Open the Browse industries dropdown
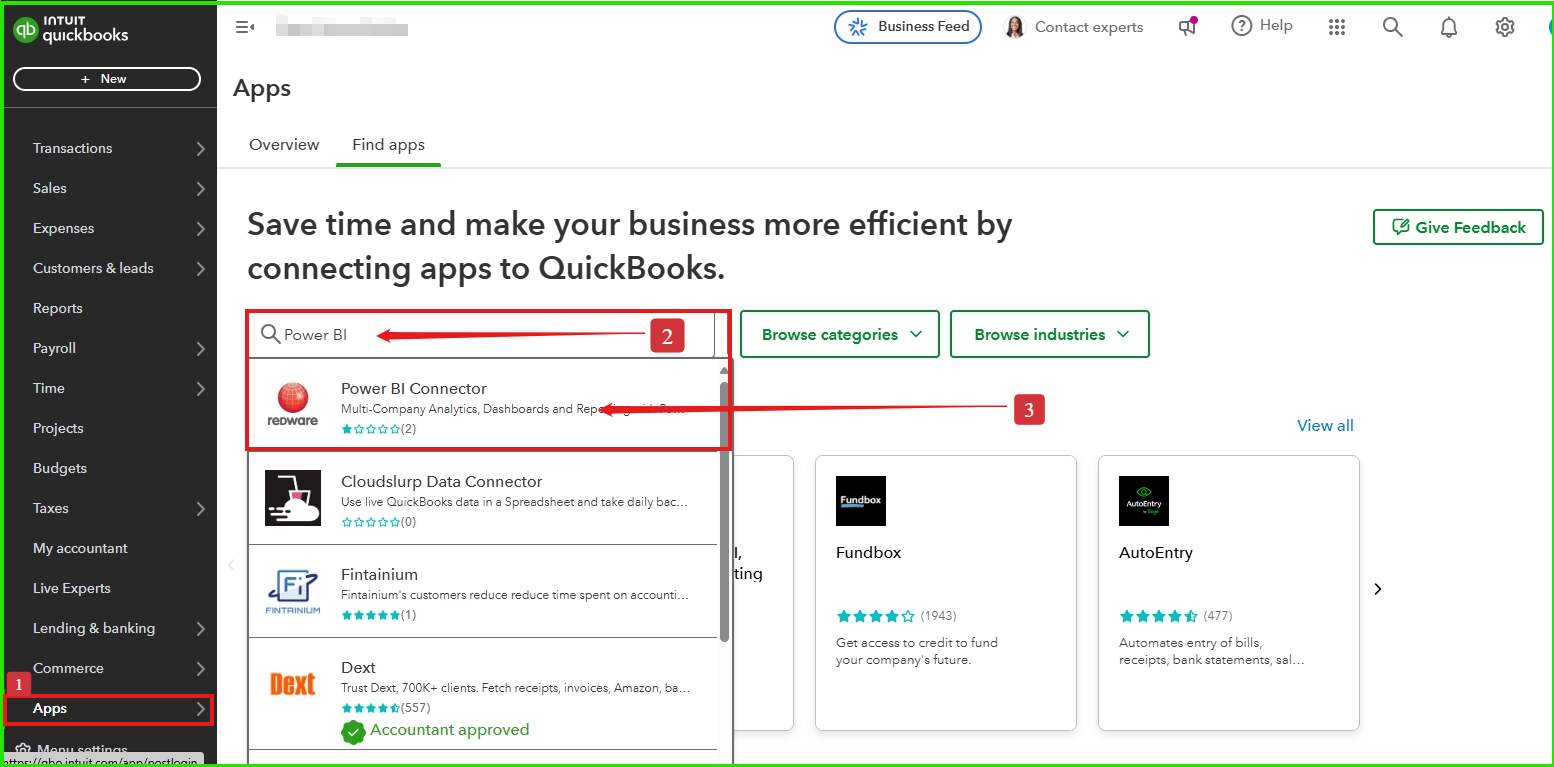Screen dimensions: 1554x767 (1049, 334)
